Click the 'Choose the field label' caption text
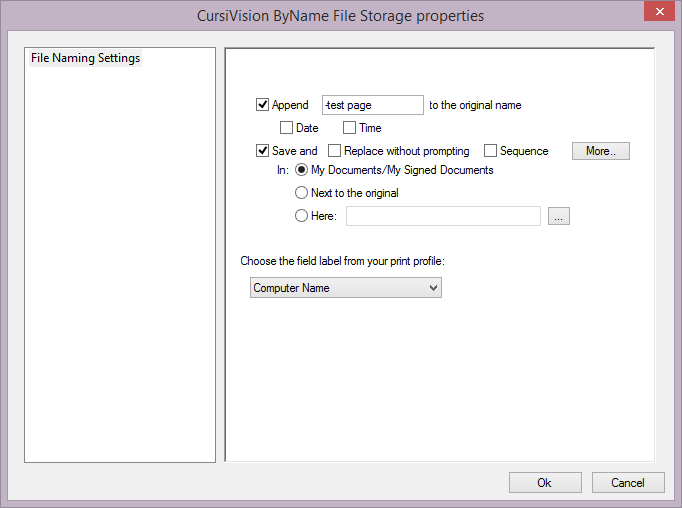Viewport: 682px width, 508px height. pyautogui.click(x=342, y=261)
